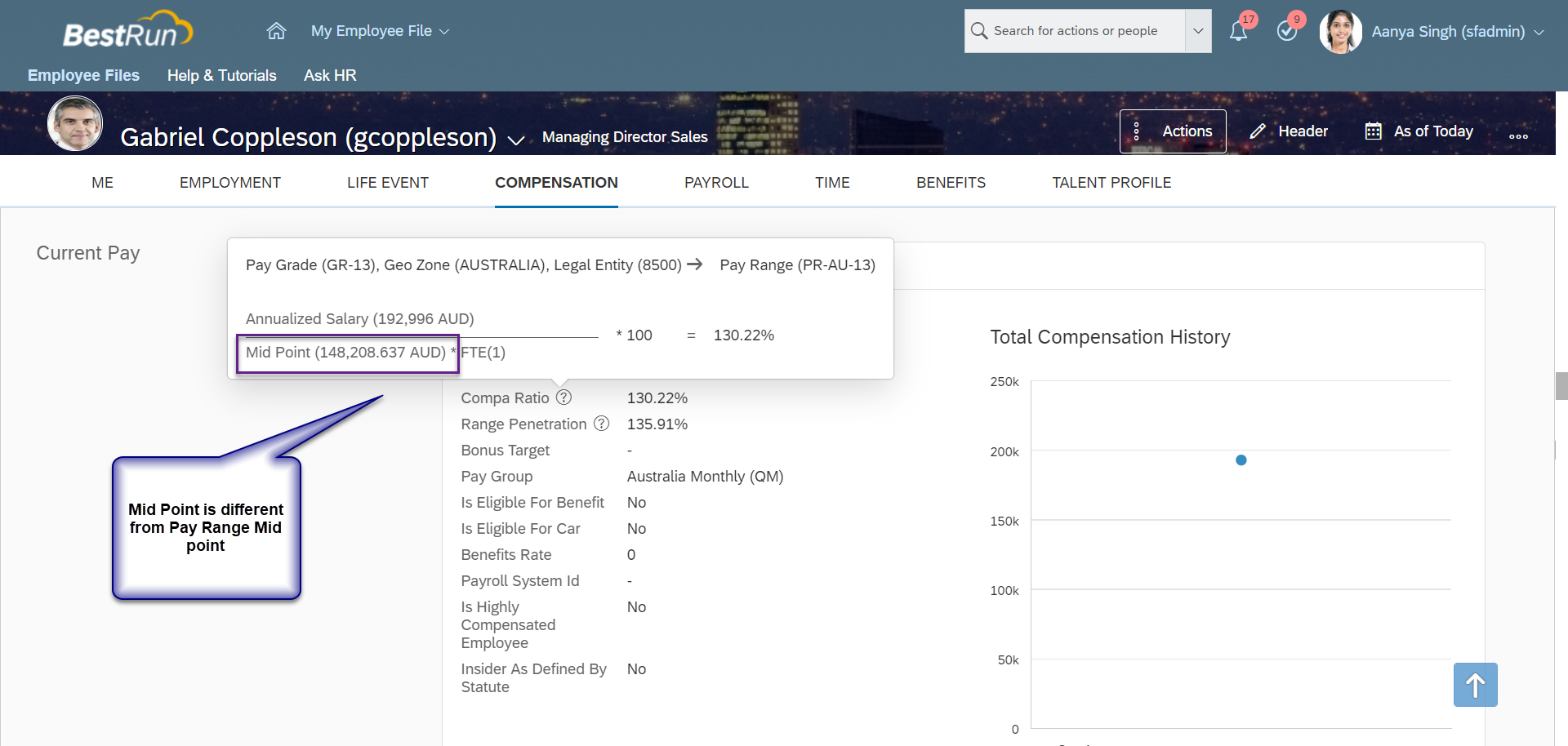Switch to the BENEFITS tab

(x=951, y=183)
